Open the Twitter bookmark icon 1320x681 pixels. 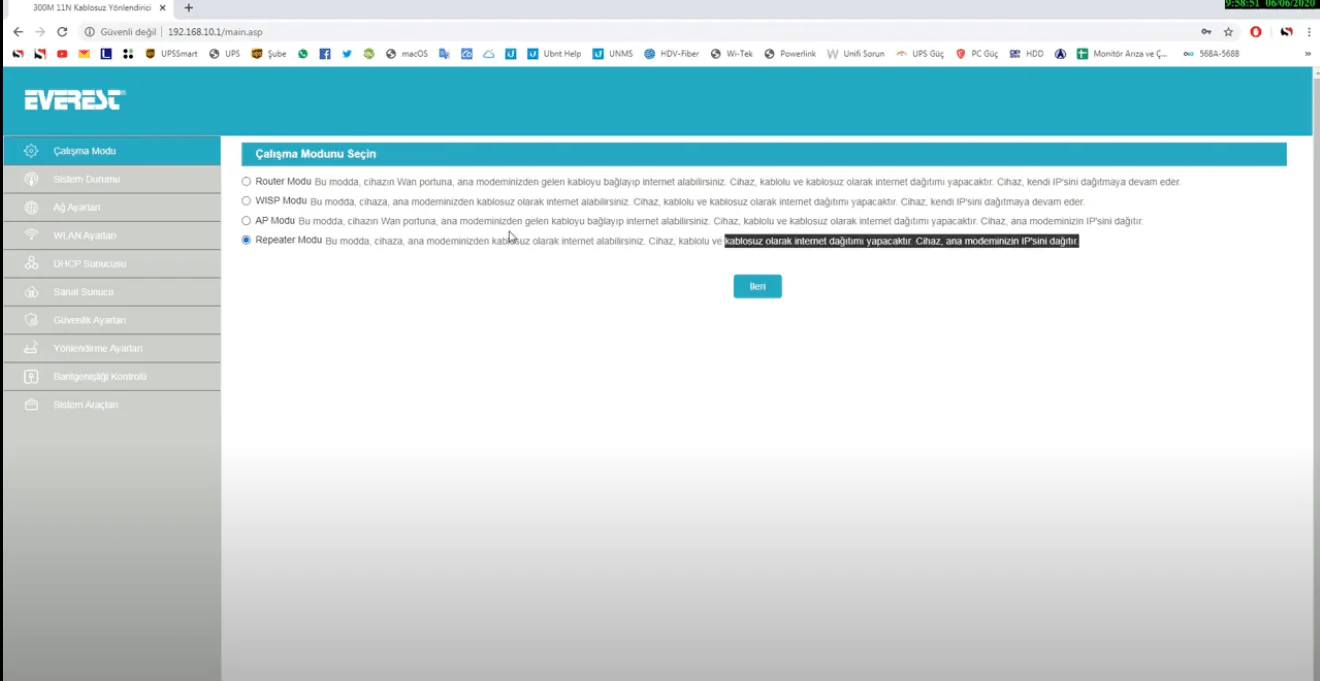point(347,54)
